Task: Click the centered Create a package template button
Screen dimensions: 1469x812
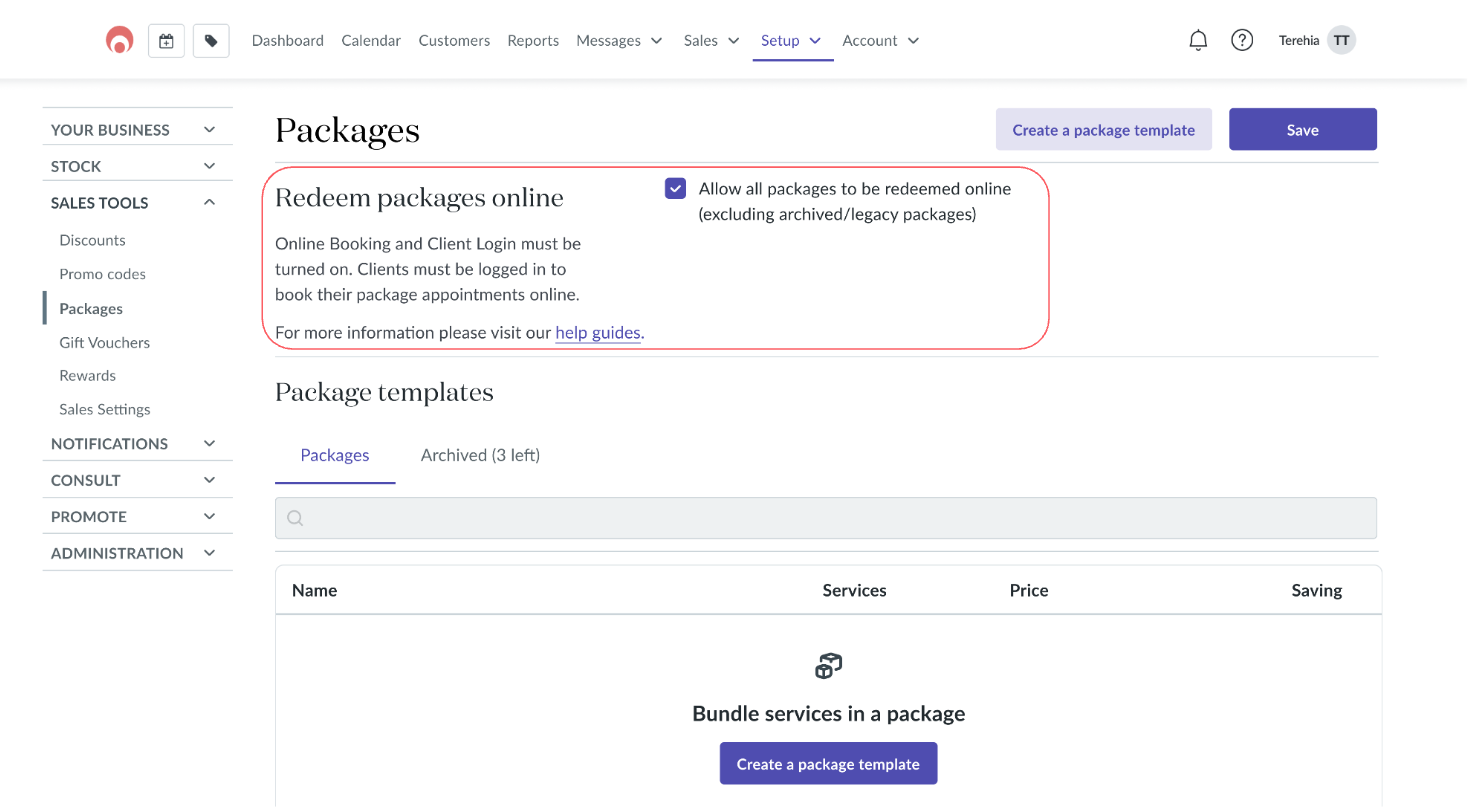Action: (828, 764)
